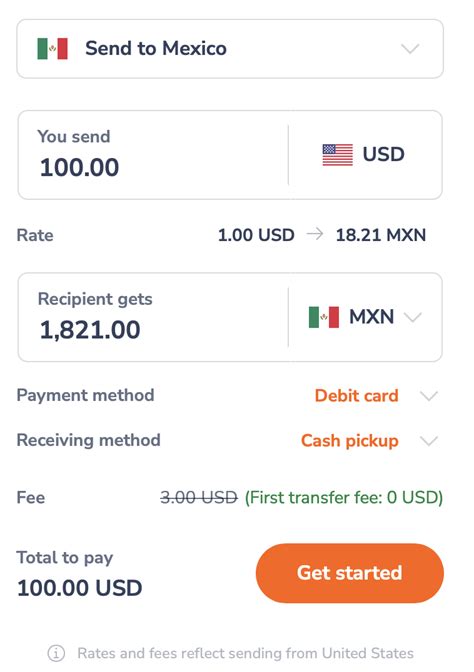Click the MXN currency label
This screenshot has width=474, height=672.
(x=372, y=317)
